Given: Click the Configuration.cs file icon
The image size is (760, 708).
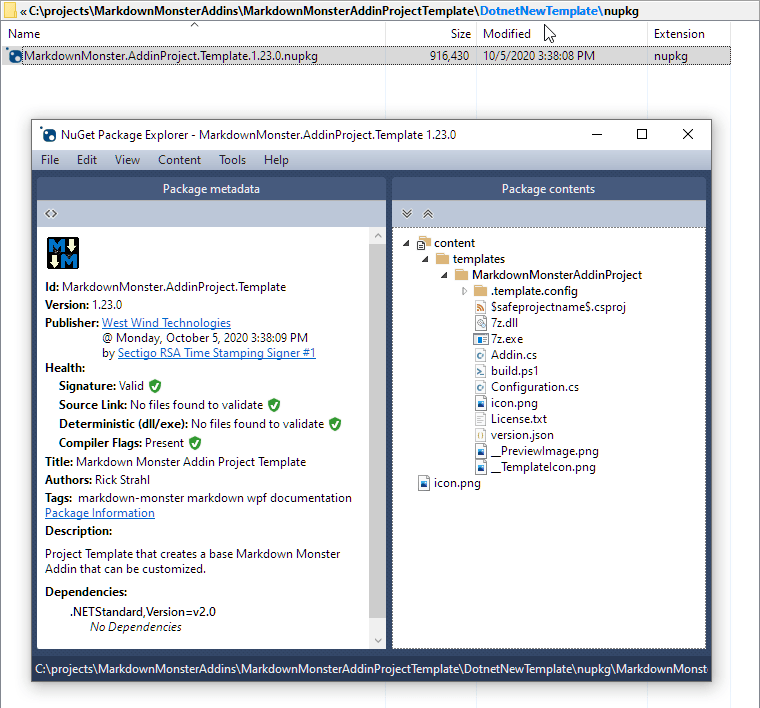Looking at the screenshot, I should [480, 387].
